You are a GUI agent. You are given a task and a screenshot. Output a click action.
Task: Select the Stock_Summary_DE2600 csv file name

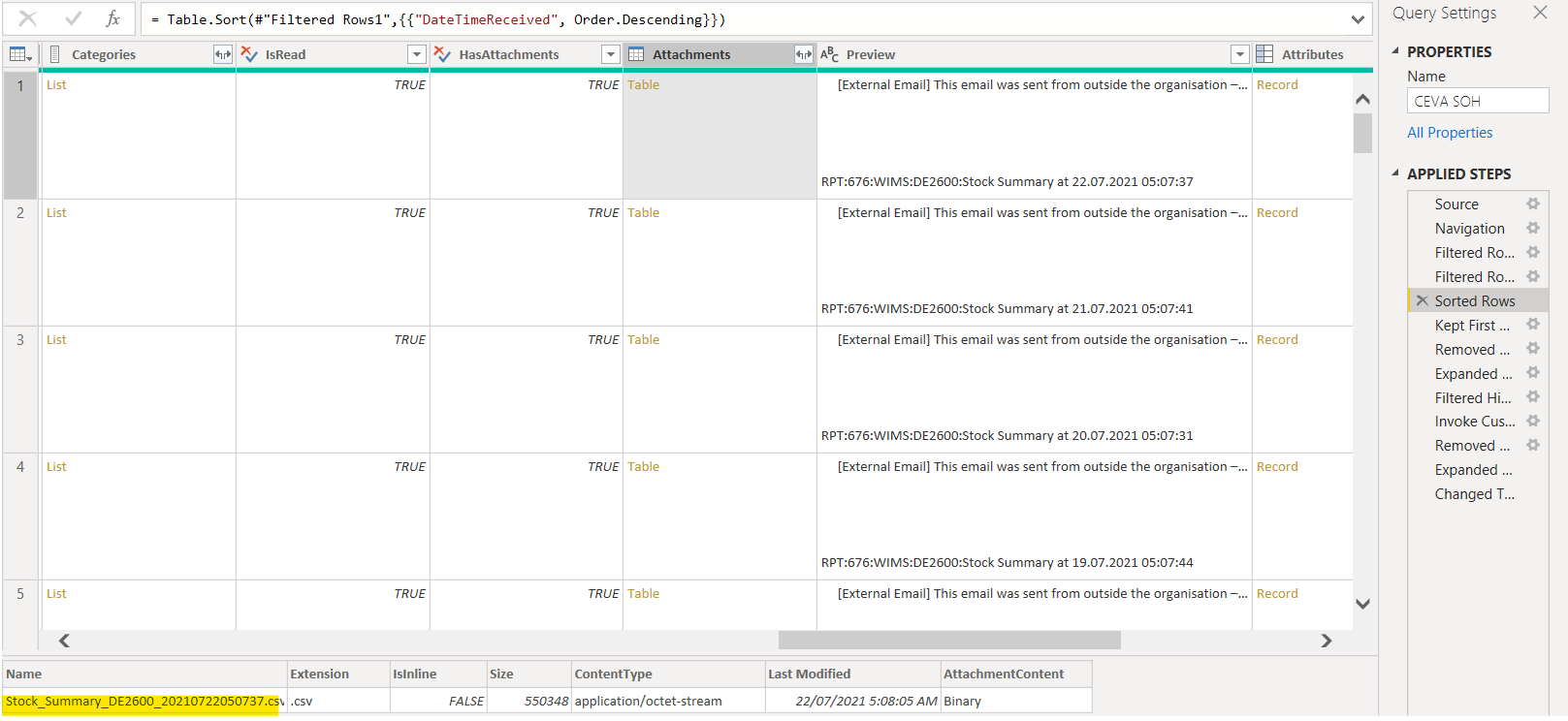pyautogui.click(x=144, y=701)
